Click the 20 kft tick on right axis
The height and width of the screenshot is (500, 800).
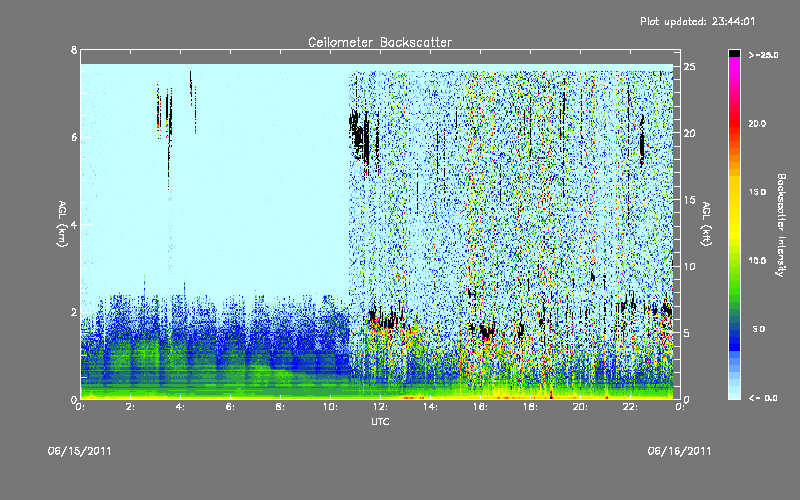pos(689,133)
